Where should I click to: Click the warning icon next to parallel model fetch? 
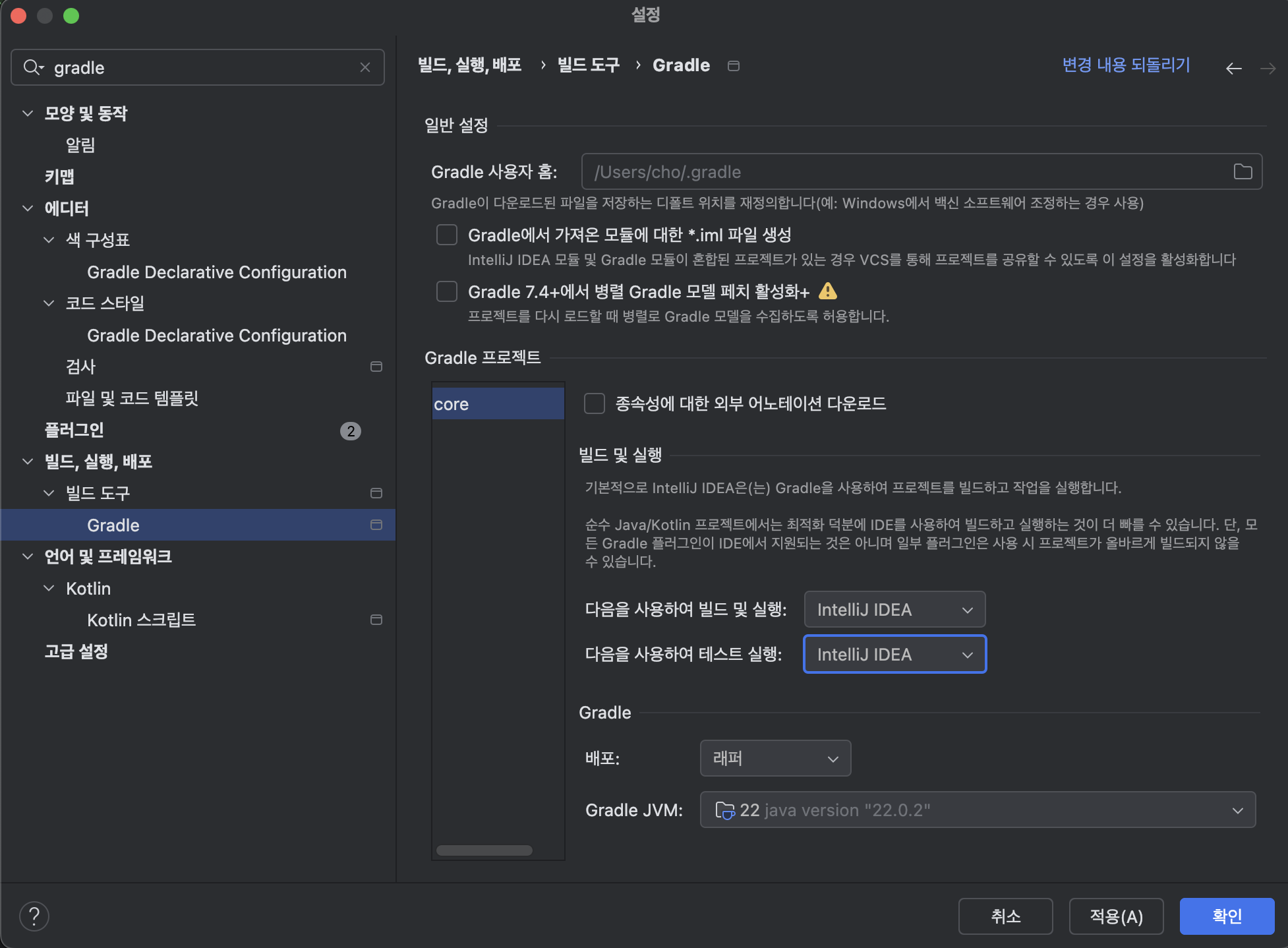click(x=828, y=291)
